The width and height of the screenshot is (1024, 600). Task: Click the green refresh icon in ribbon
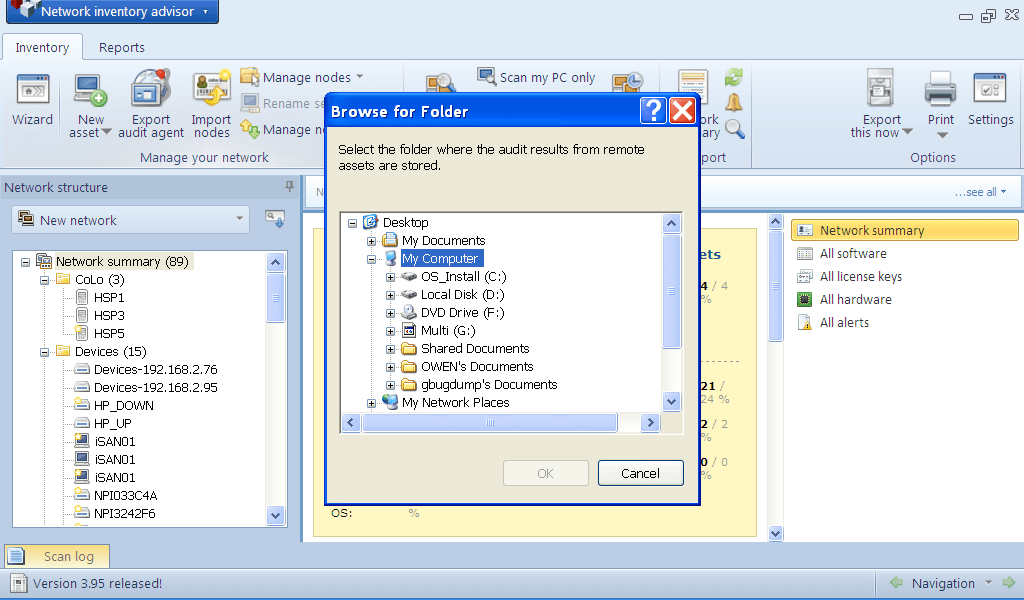coord(733,77)
